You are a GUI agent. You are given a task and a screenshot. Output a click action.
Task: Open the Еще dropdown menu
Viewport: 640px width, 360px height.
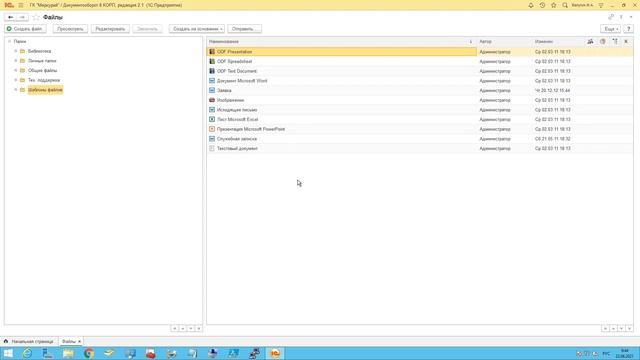[x=610, y=29]
